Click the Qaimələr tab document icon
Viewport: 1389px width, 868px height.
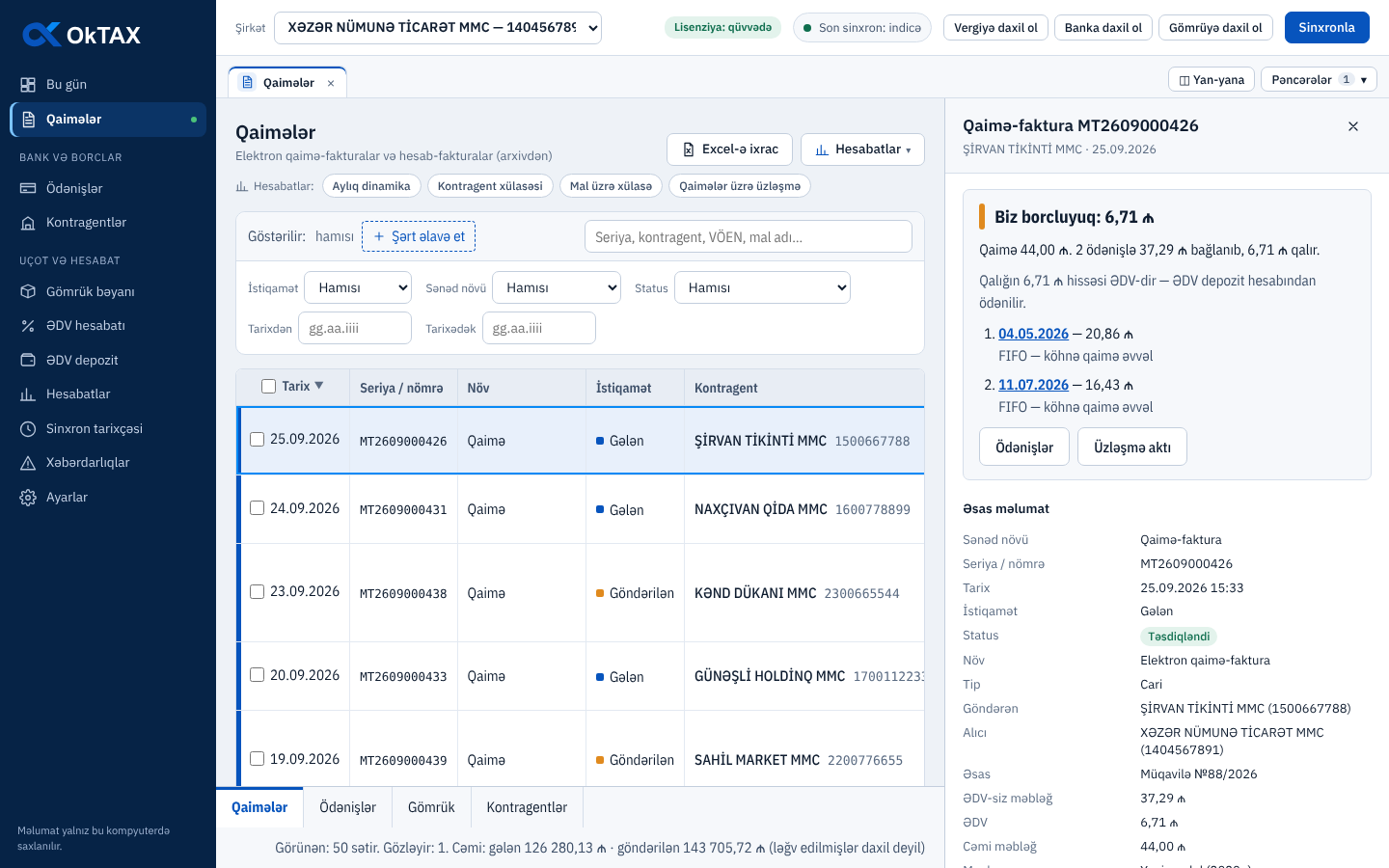[248, 83]
